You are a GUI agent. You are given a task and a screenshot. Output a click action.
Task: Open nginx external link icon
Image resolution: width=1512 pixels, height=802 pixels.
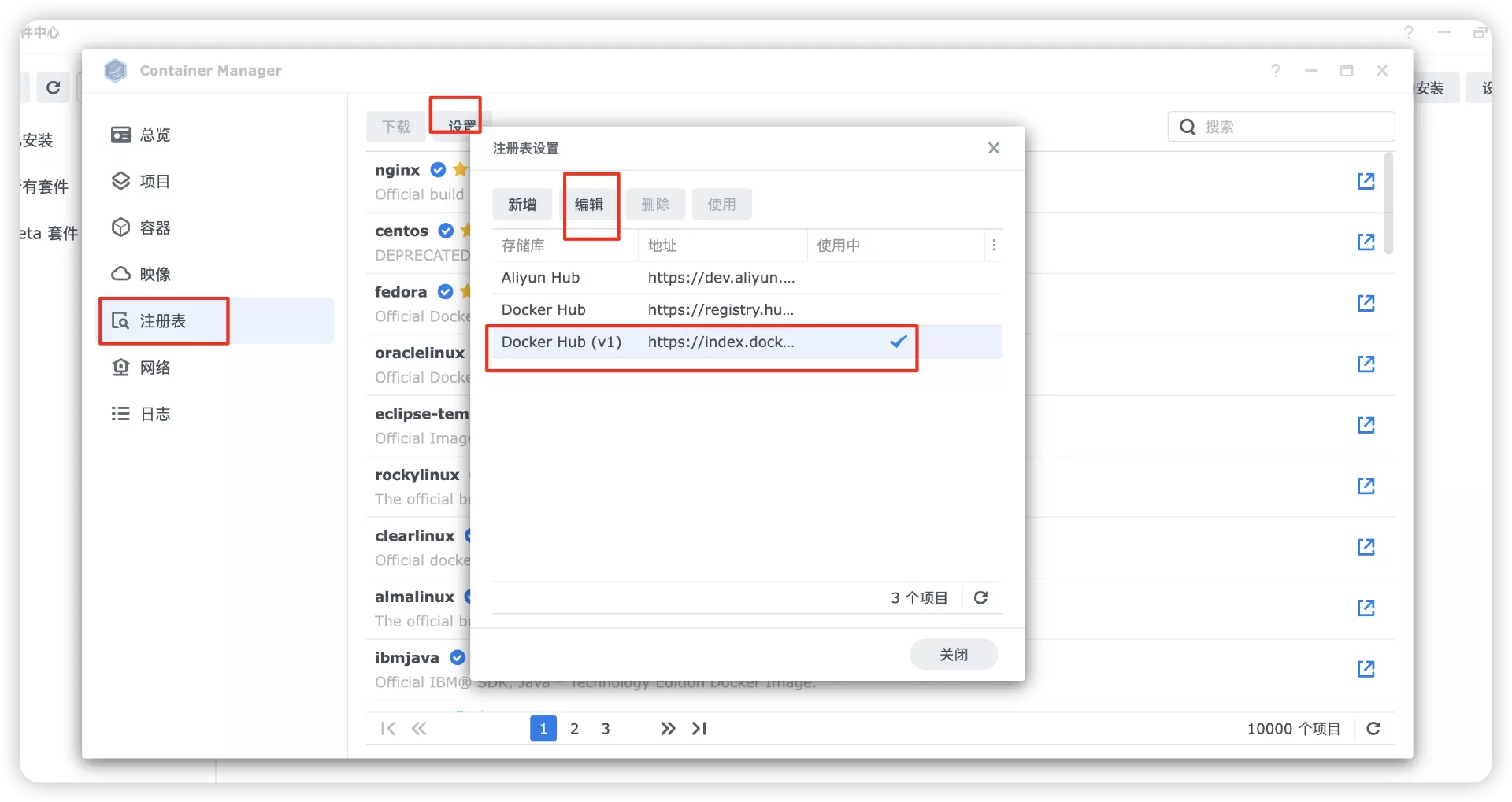click(x=1366, y=181)
